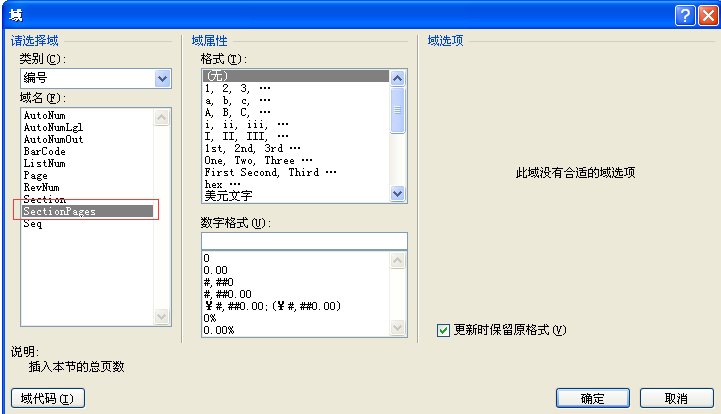Choose hex format option

(x=223, y=184)
